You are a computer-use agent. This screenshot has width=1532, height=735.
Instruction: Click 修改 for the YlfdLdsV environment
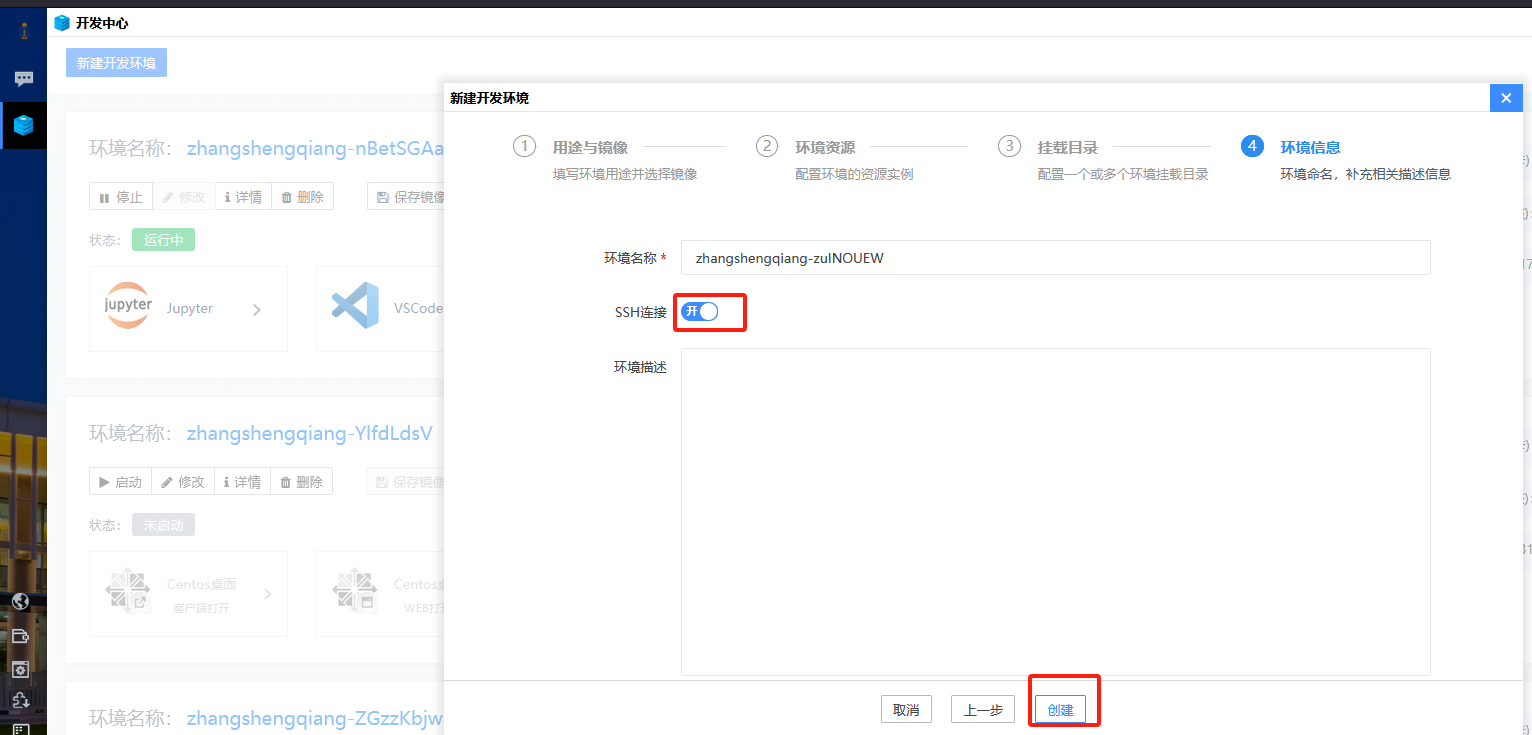click(x=183, y=482)
